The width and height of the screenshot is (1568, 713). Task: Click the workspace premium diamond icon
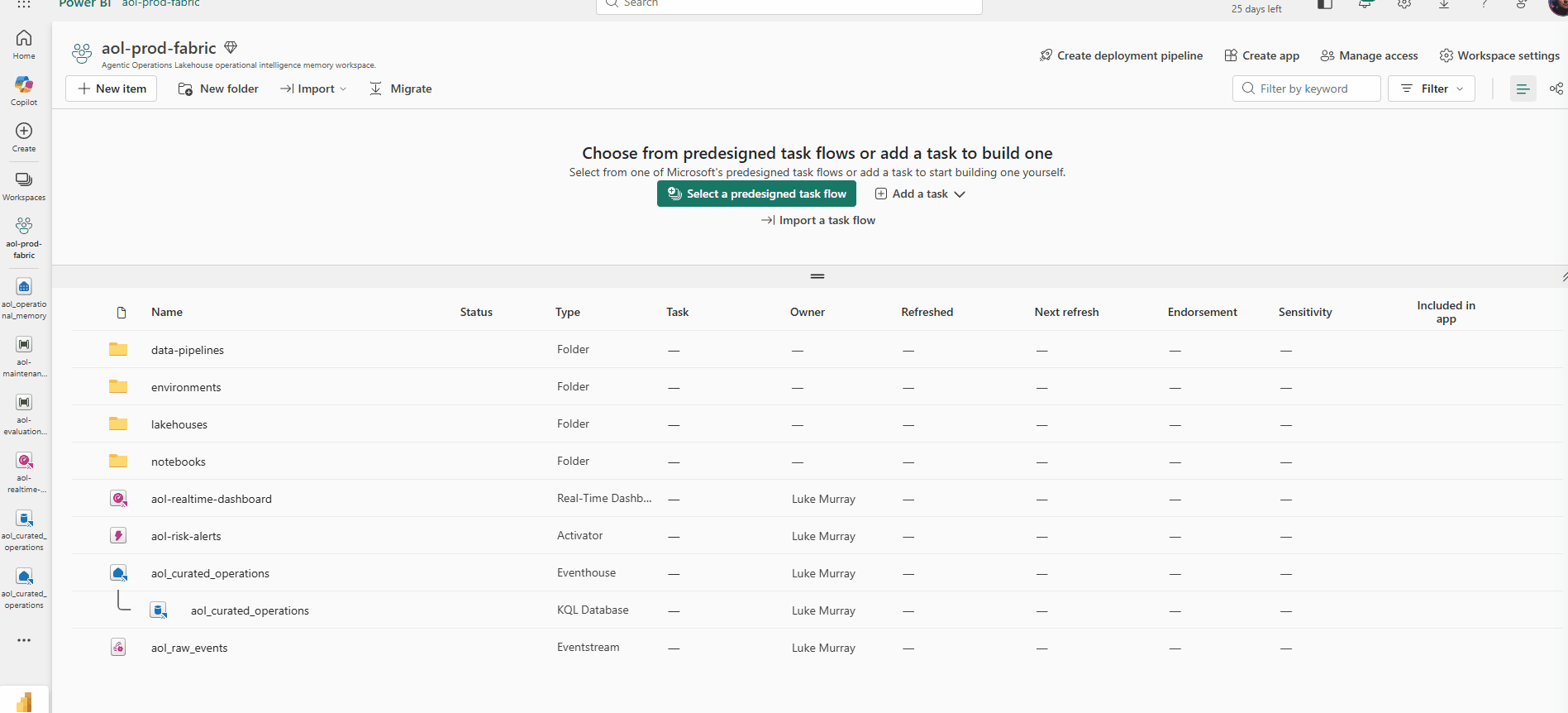pyautogui.click(x=231, y=48)
